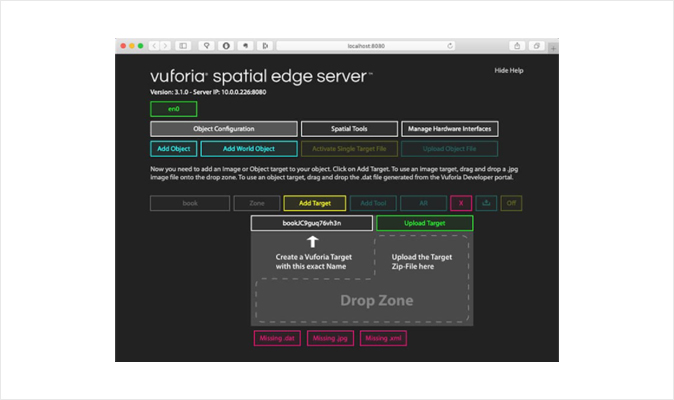The image size is (674, 400).
Task: Click the Missing .jpg status
Action: (x=330, y=338)
